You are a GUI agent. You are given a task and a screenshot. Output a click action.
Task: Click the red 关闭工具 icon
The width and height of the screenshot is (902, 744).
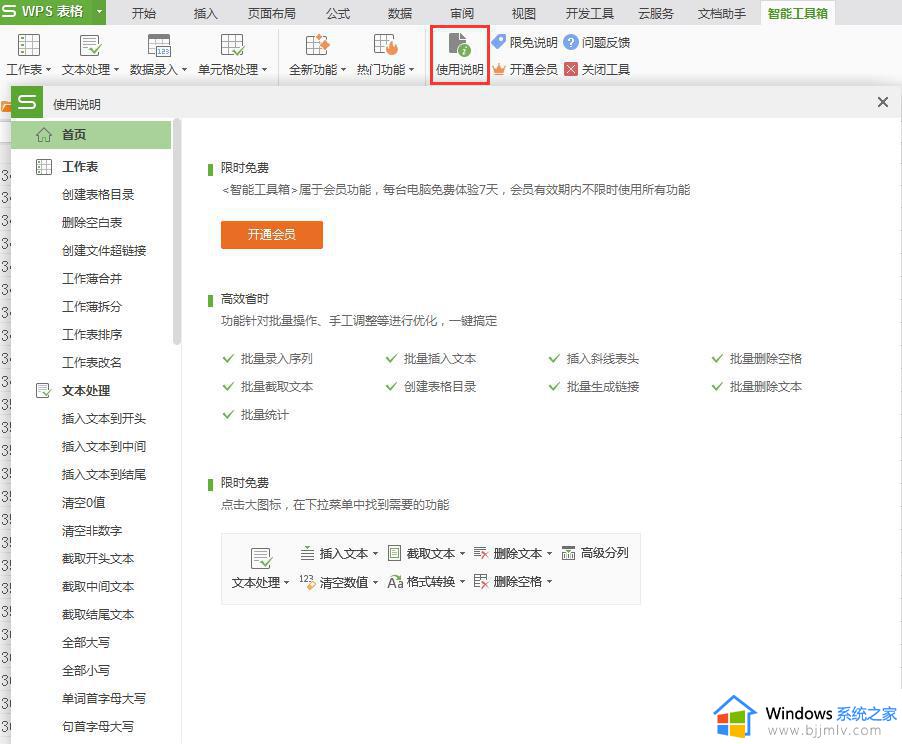[x=570, y=70]
